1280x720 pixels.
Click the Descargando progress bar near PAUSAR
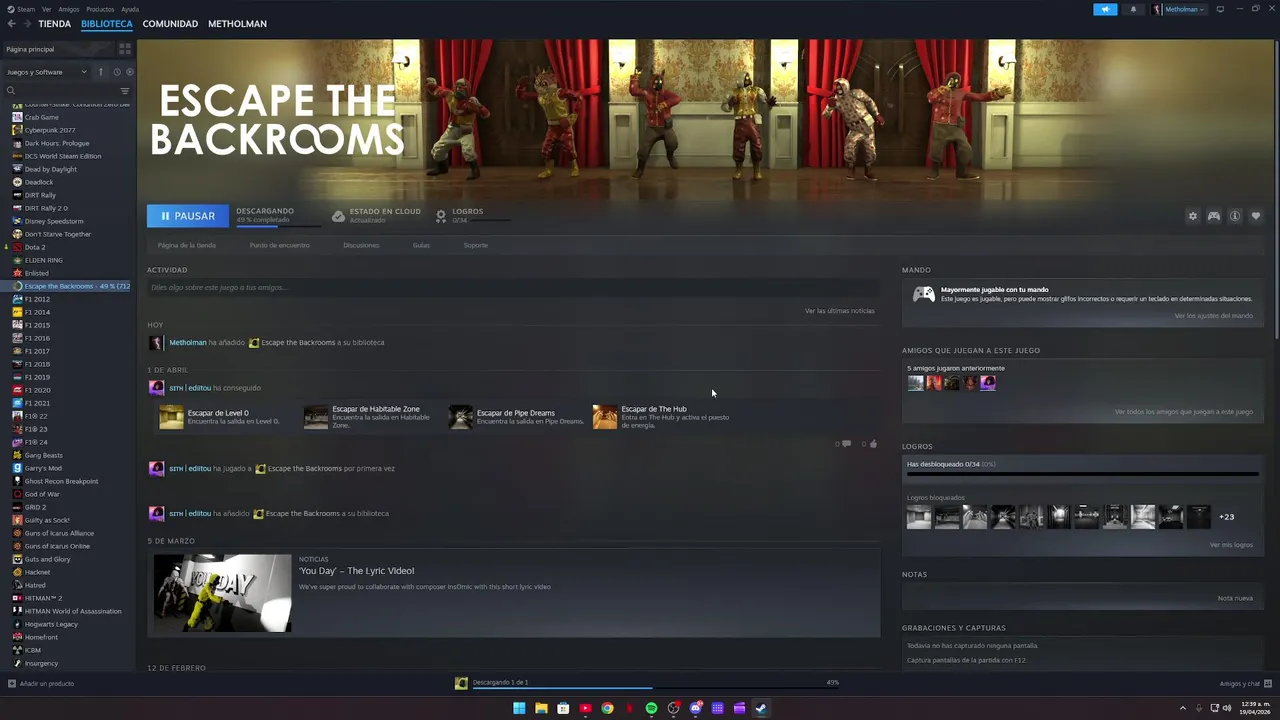click(x=278, y=225)
